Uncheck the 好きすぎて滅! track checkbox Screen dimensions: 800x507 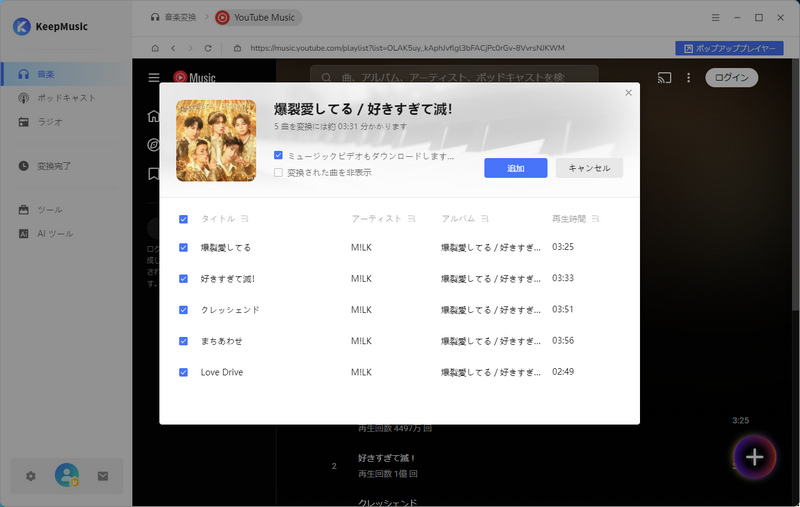(x=183, y=278)
